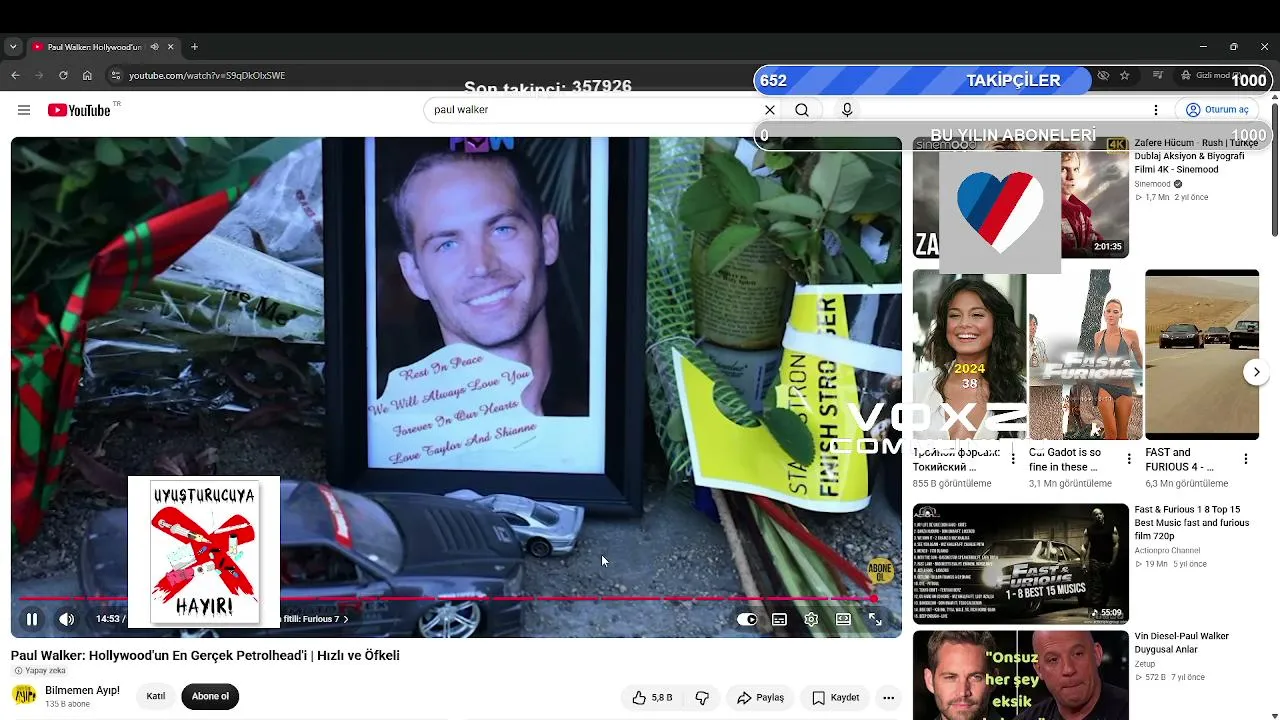View site information in address bar
This screenshot has height=720, width=1280.
[x=115, y=75]
